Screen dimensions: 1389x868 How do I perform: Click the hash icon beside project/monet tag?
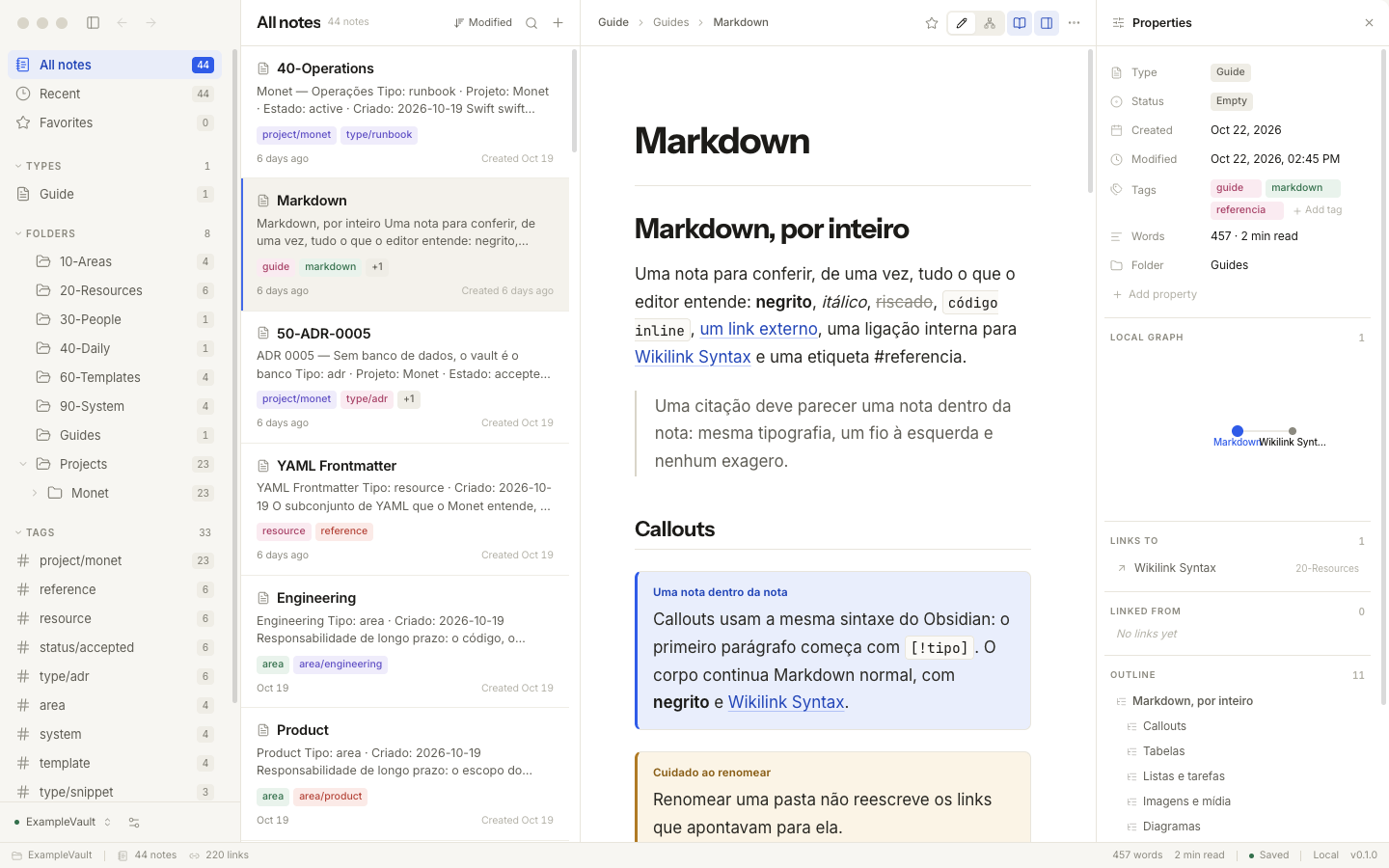point(23,560)
